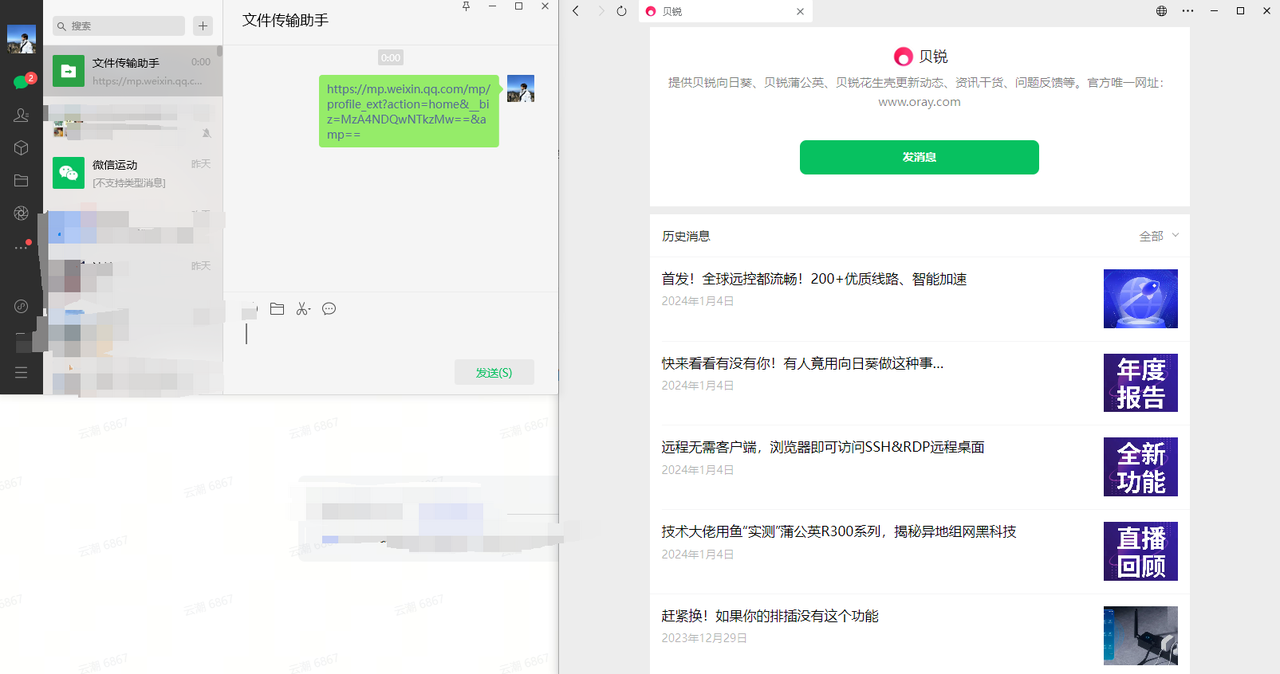Open the Moments aperture icon in WeChat sidebar
The image size is (1280, 674).
21,213
